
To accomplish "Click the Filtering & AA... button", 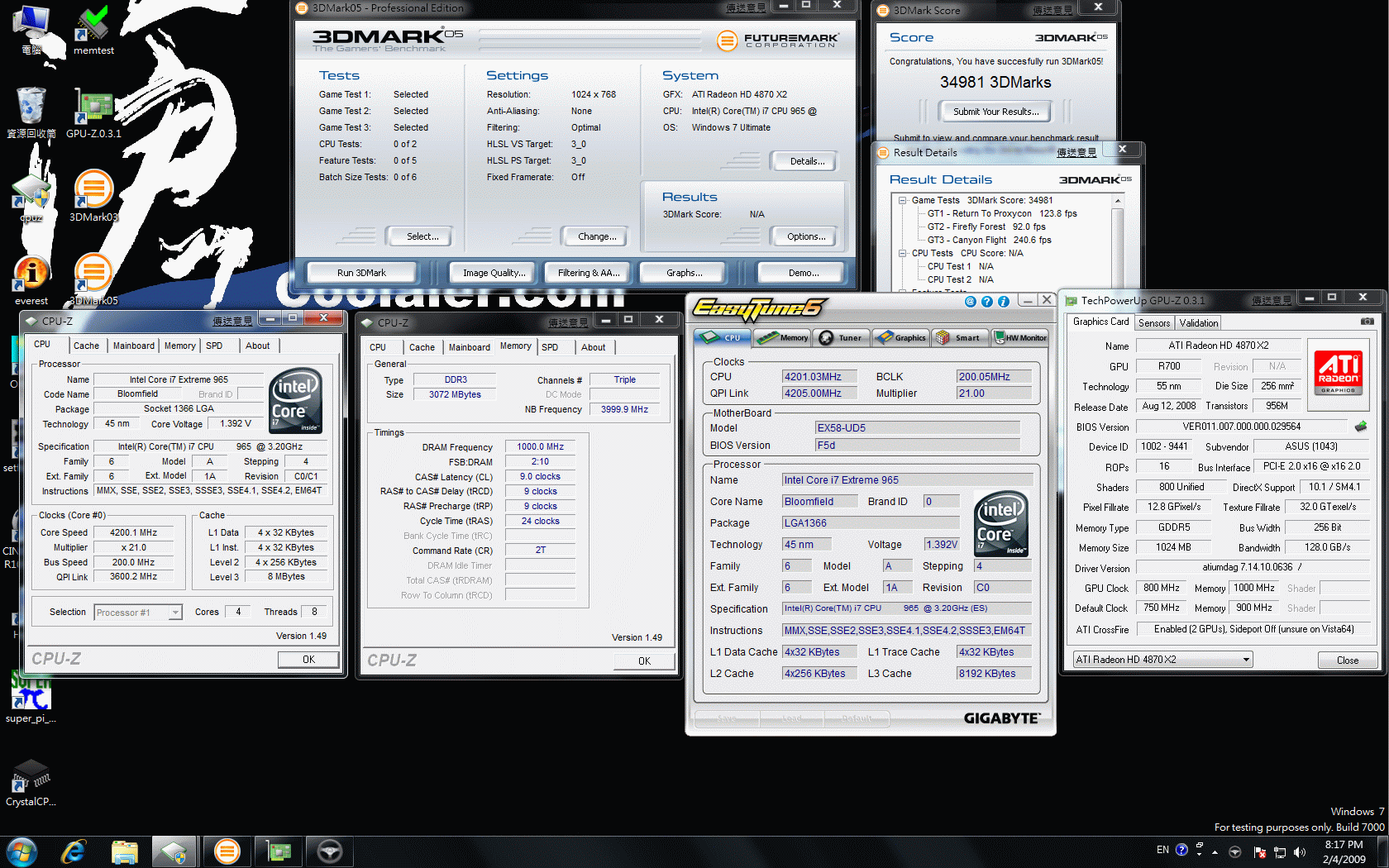I will point(588,273).
